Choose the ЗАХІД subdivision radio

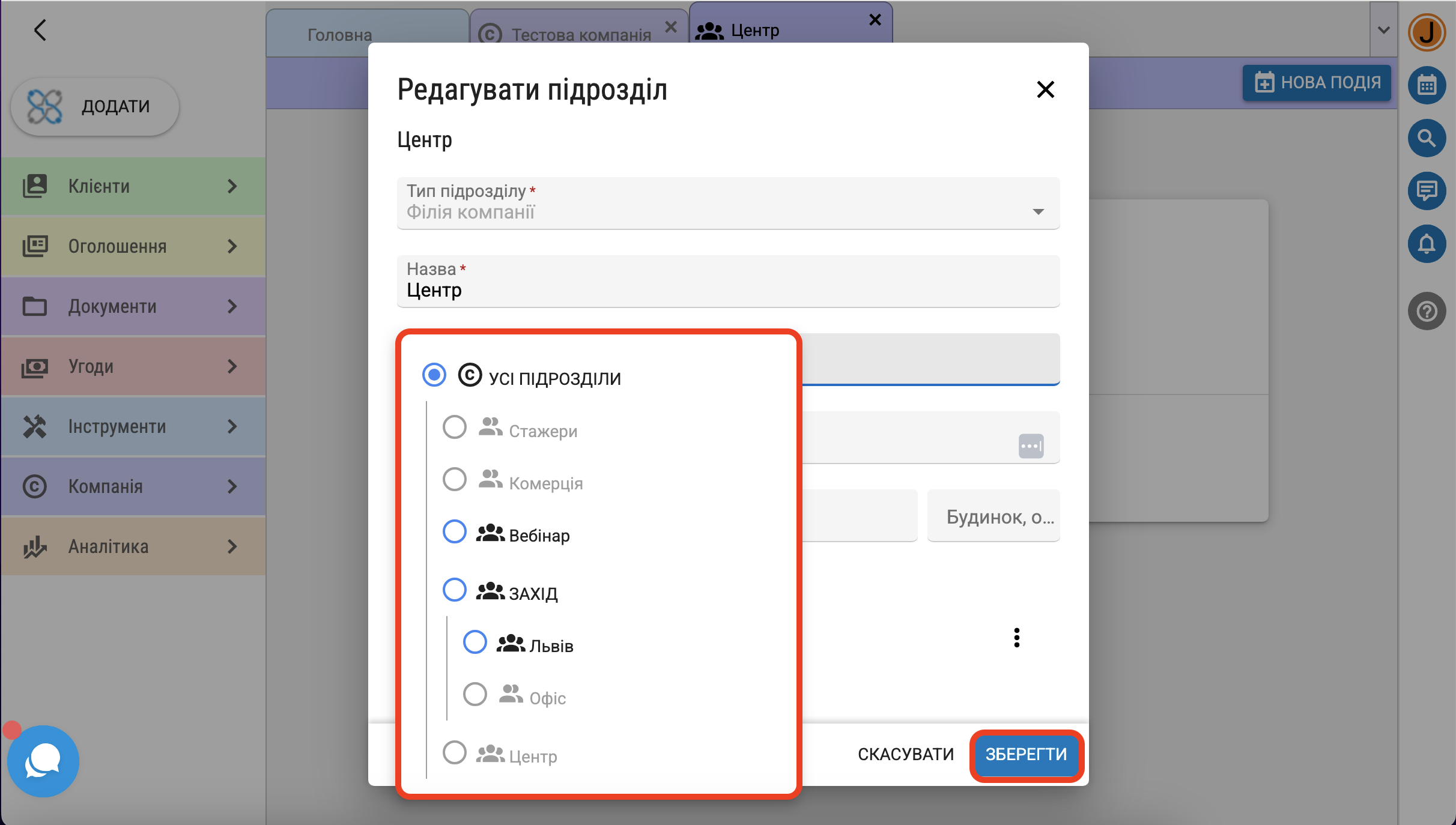coord(455,590)
